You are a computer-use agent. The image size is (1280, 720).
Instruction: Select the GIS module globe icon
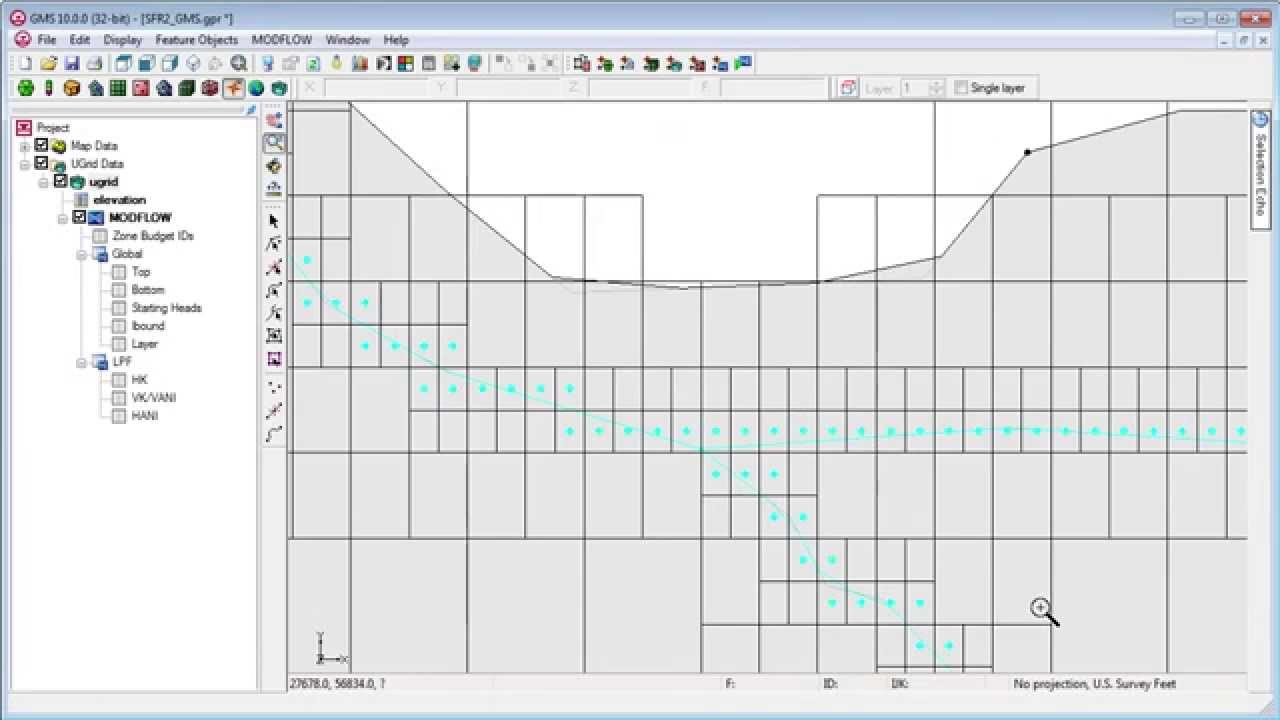tap(256, 88)
